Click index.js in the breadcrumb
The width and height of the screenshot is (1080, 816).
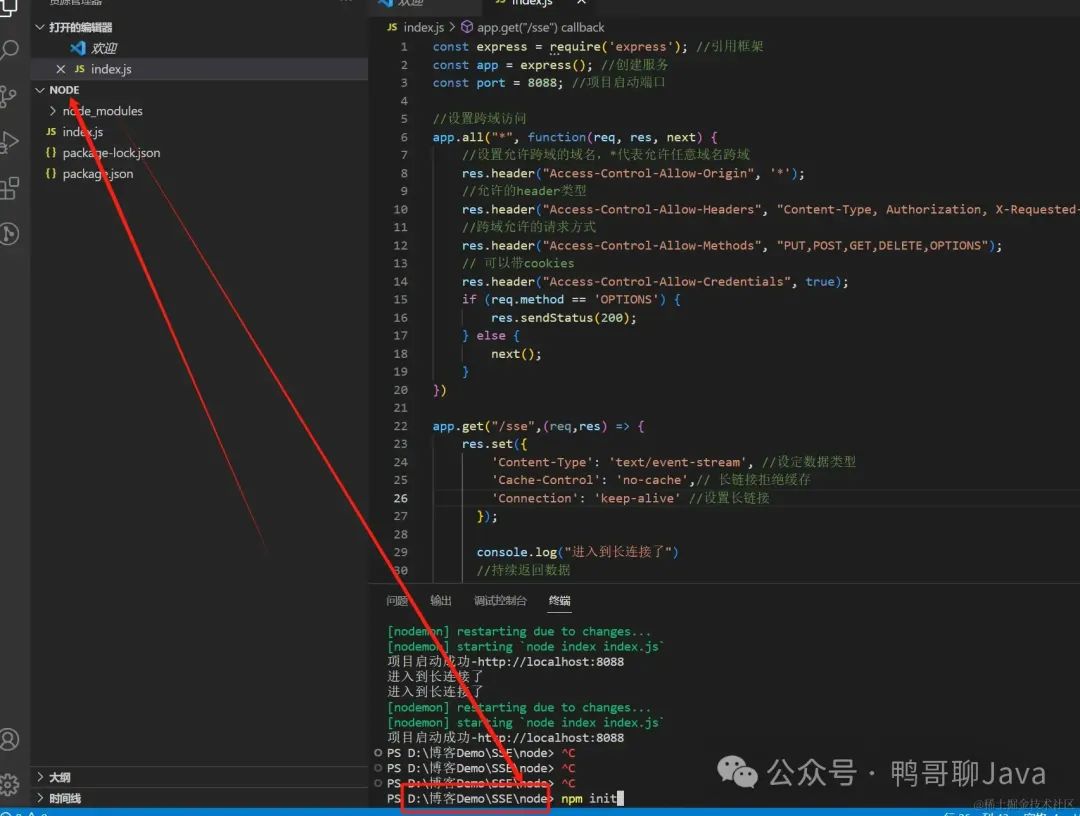[423, 27]
